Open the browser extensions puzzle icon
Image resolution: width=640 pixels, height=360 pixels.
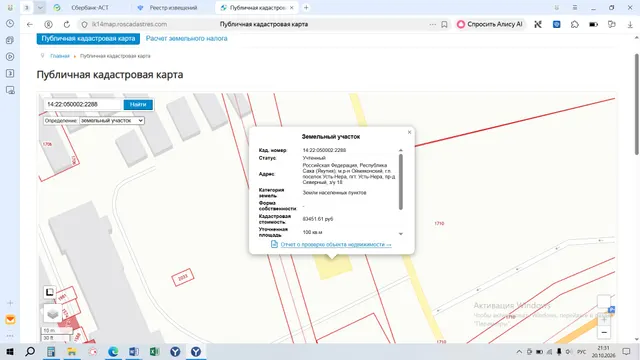click(575, 24)
